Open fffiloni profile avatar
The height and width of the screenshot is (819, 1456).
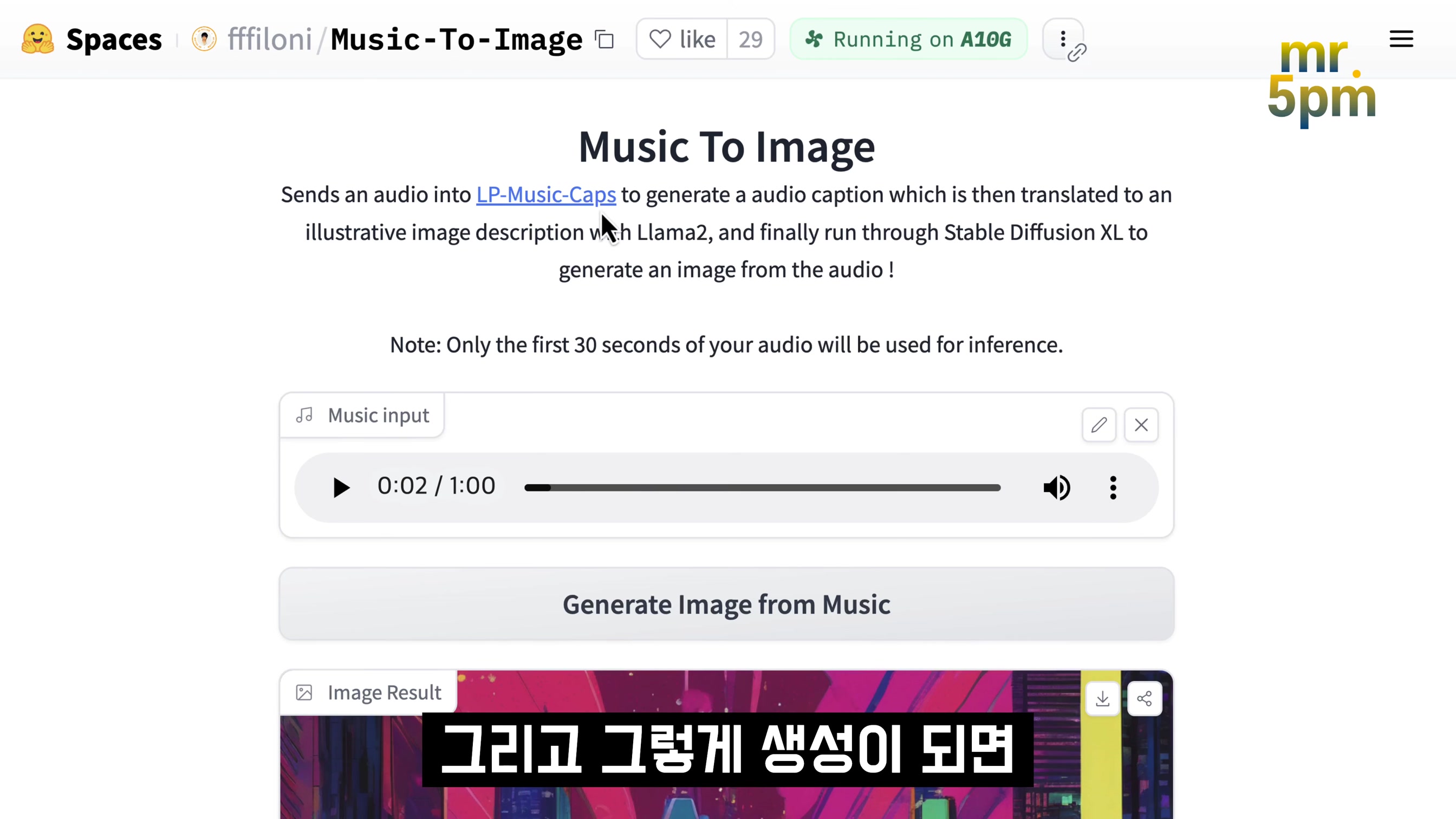204,39
